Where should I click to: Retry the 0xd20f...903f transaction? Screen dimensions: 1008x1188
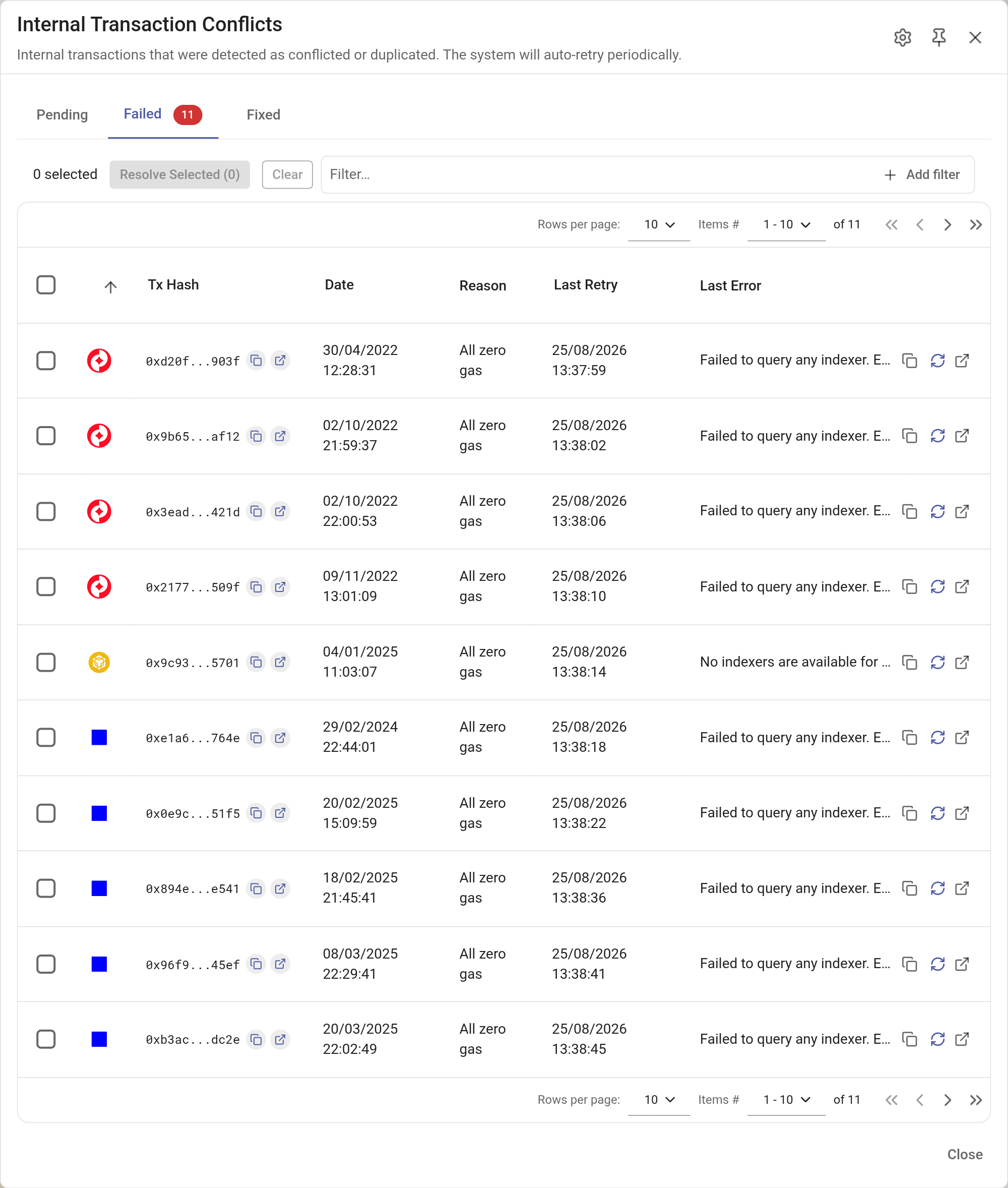937,361
